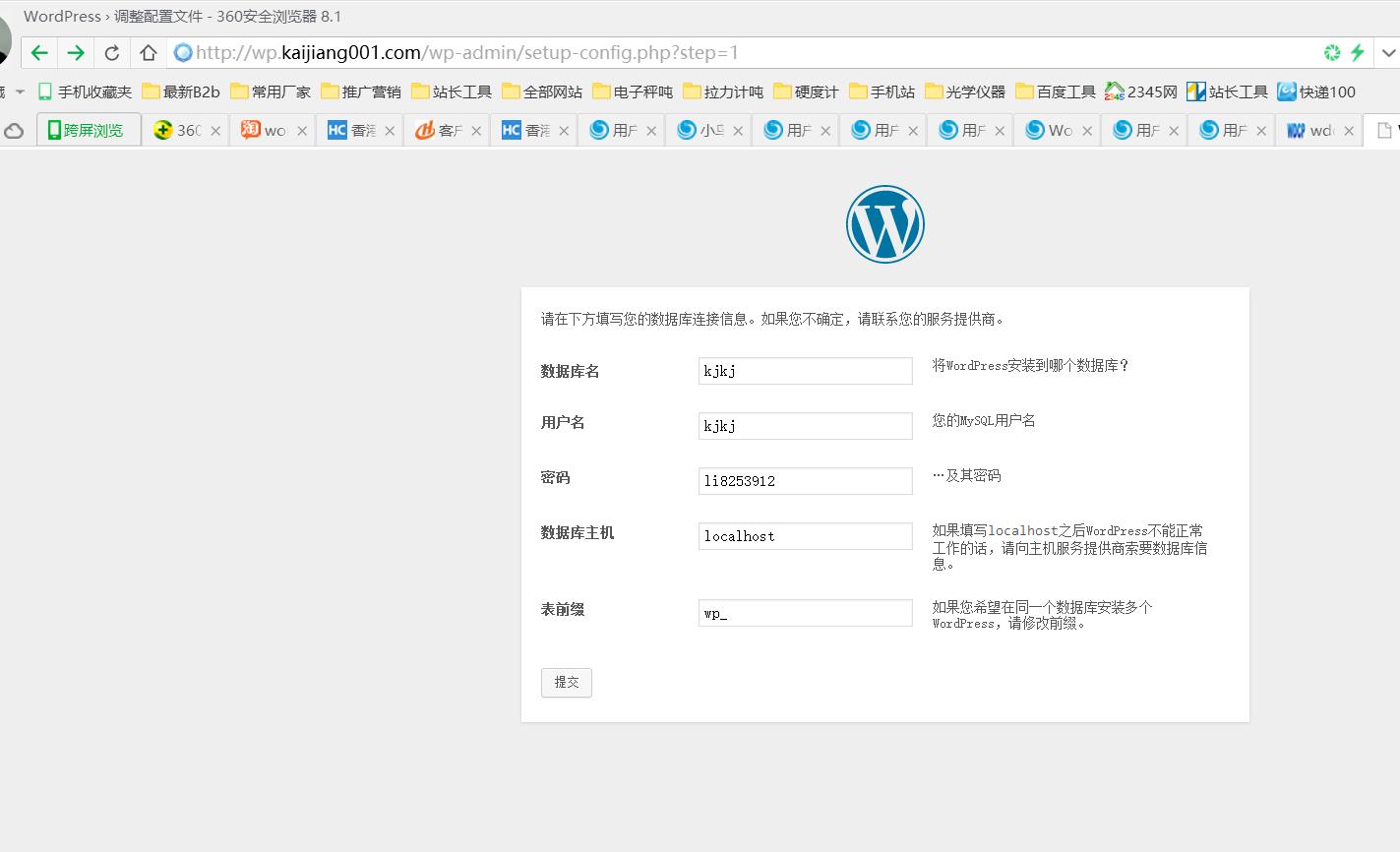
Task: Open the 手机站 bookmark folder
Action: (883, 91)
